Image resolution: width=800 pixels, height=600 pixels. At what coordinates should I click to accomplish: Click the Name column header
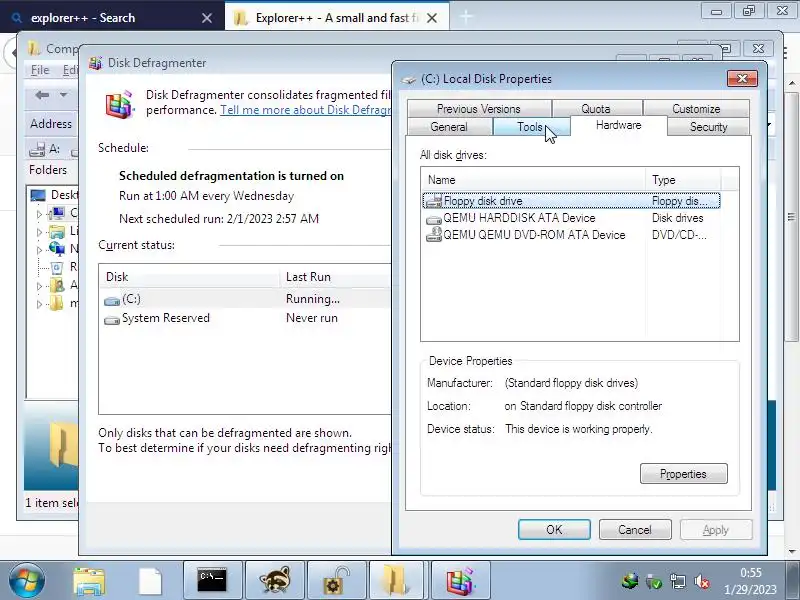click(x=533, y=180)
